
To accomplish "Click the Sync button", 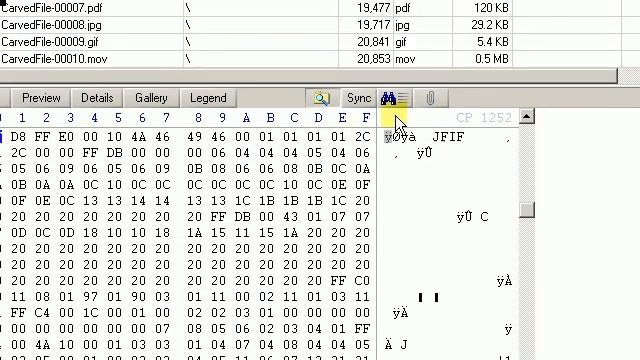I will (359, 98).
